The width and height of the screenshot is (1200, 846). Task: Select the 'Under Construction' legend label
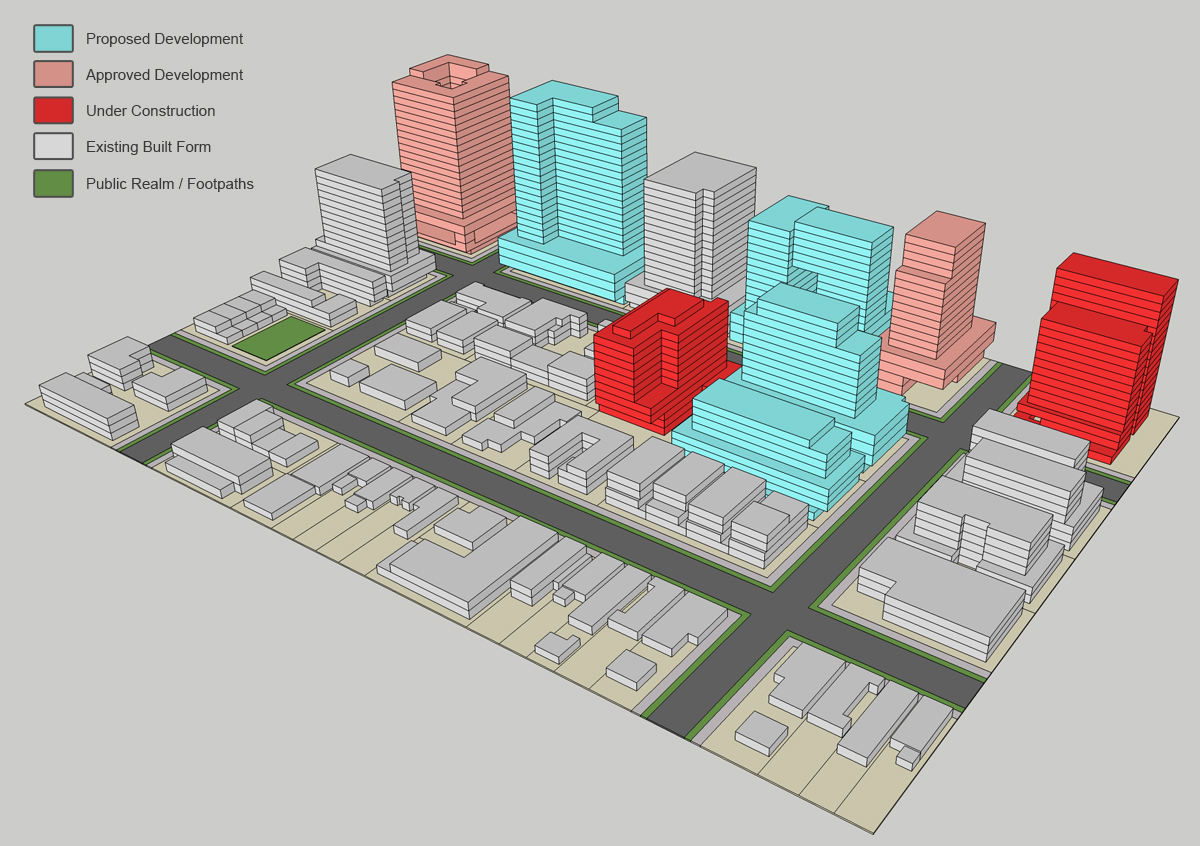(x=150, y=111)
